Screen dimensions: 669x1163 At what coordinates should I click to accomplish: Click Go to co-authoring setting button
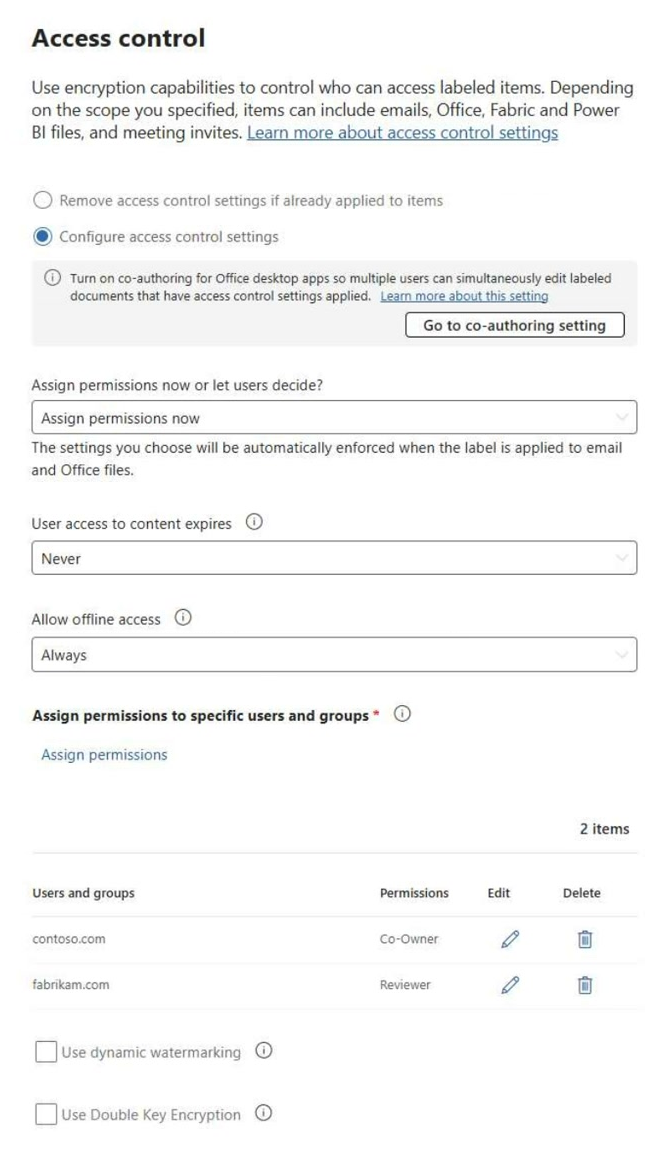point(515,325)
